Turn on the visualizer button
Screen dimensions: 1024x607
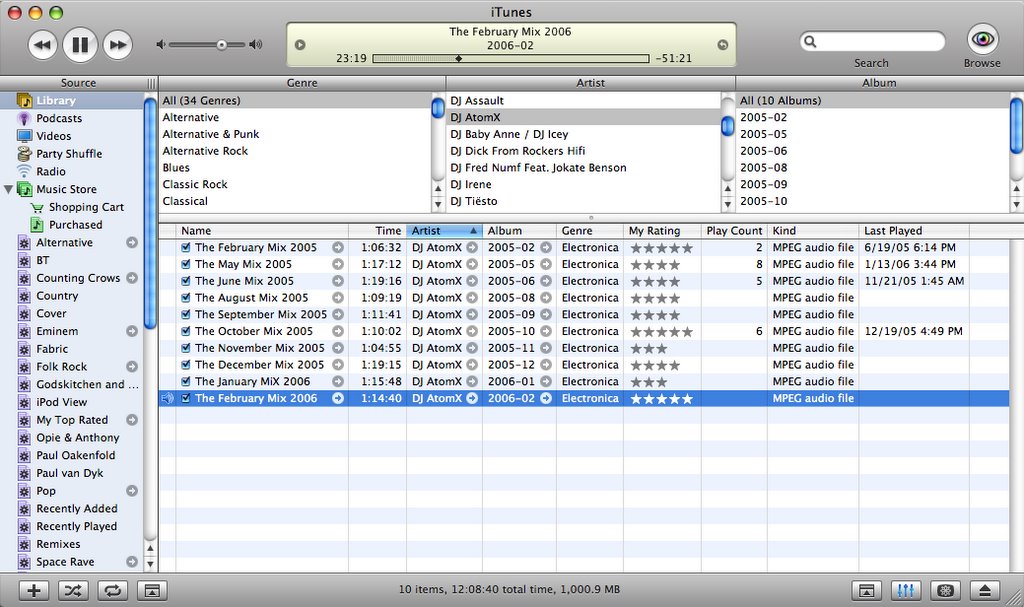point(945,591)
